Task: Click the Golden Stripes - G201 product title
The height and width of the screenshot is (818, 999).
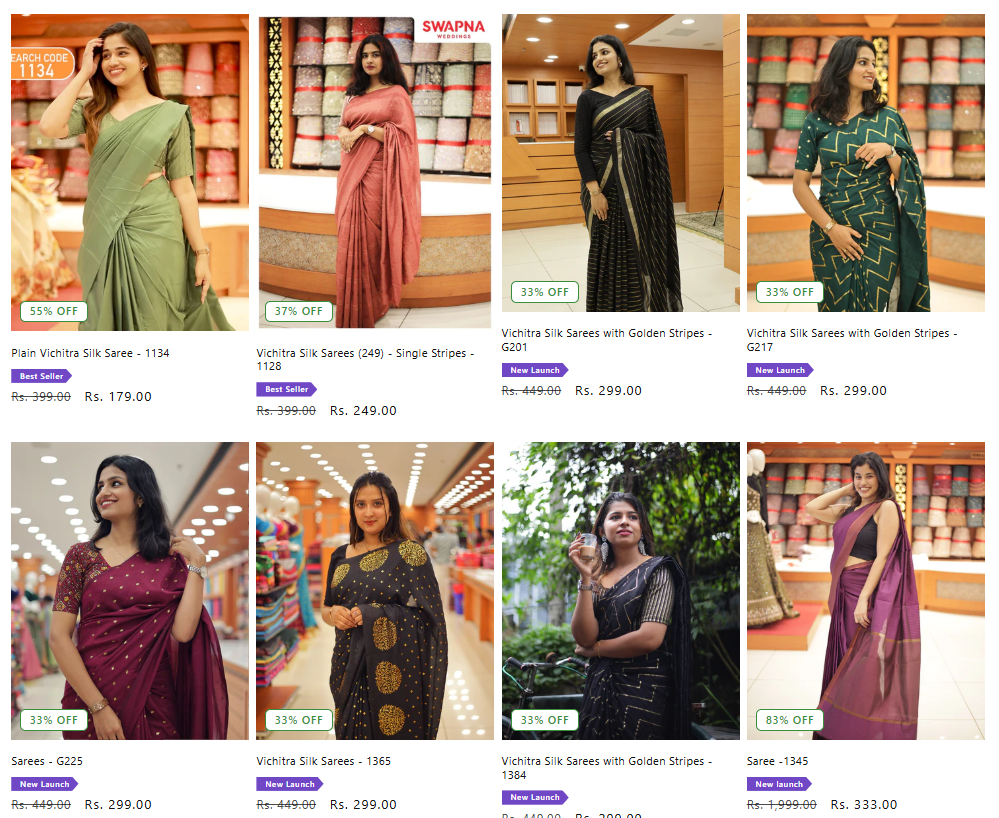Action: point(607,340)
